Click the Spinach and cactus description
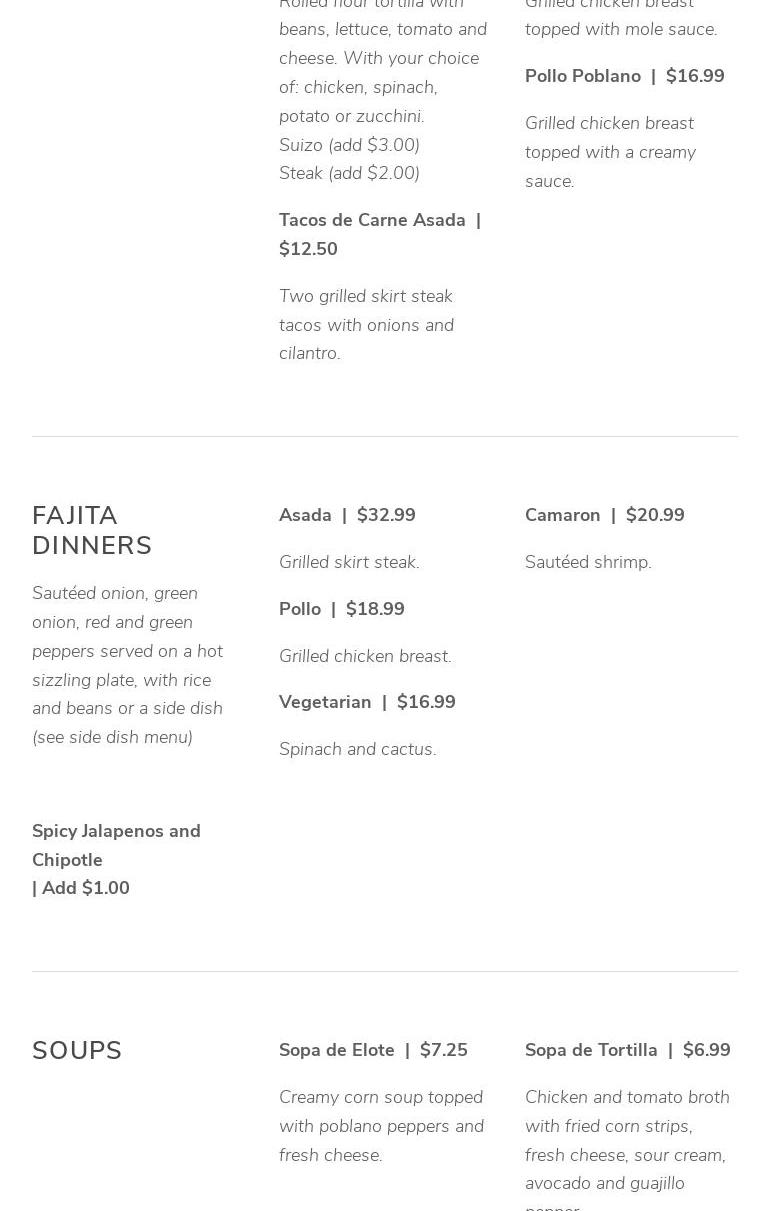Viewport: 770px width, 1211px height. 357,749
